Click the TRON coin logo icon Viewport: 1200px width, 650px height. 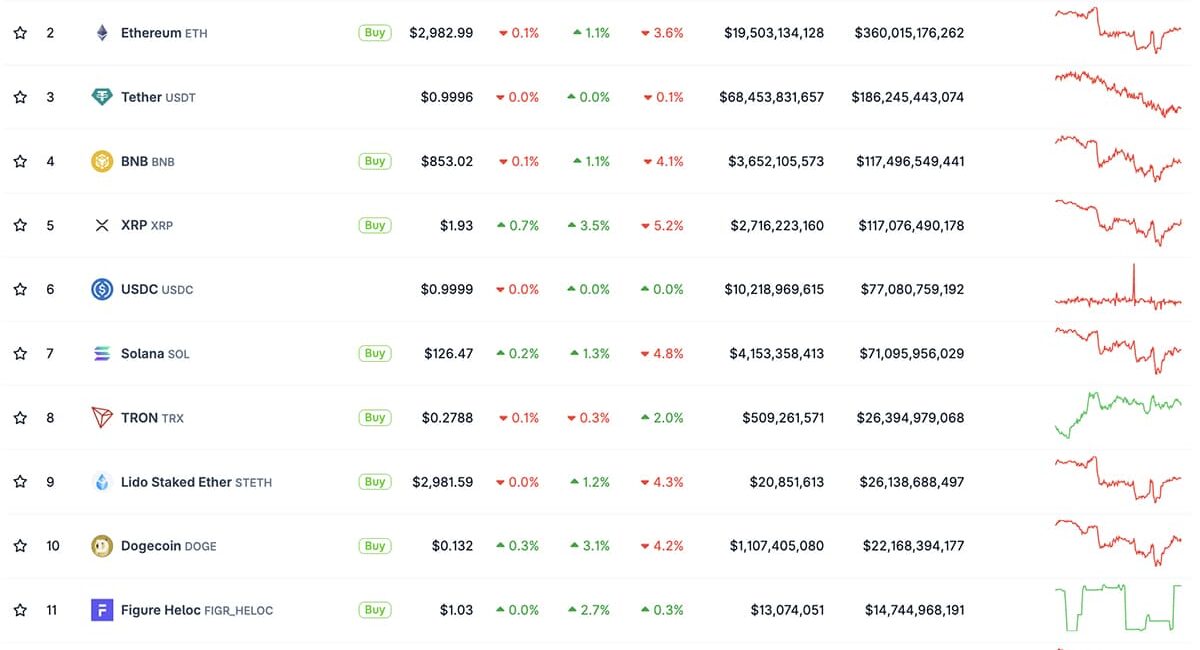click(x=101, y=417)
